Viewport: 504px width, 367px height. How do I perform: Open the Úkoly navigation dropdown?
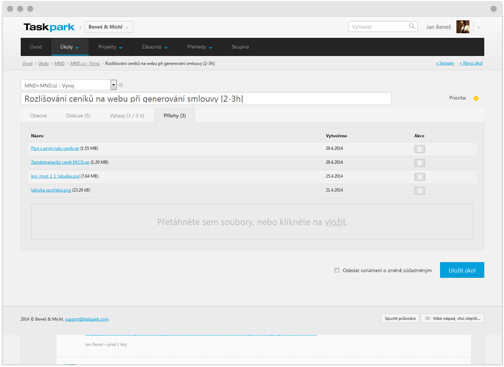coord(70,47)
